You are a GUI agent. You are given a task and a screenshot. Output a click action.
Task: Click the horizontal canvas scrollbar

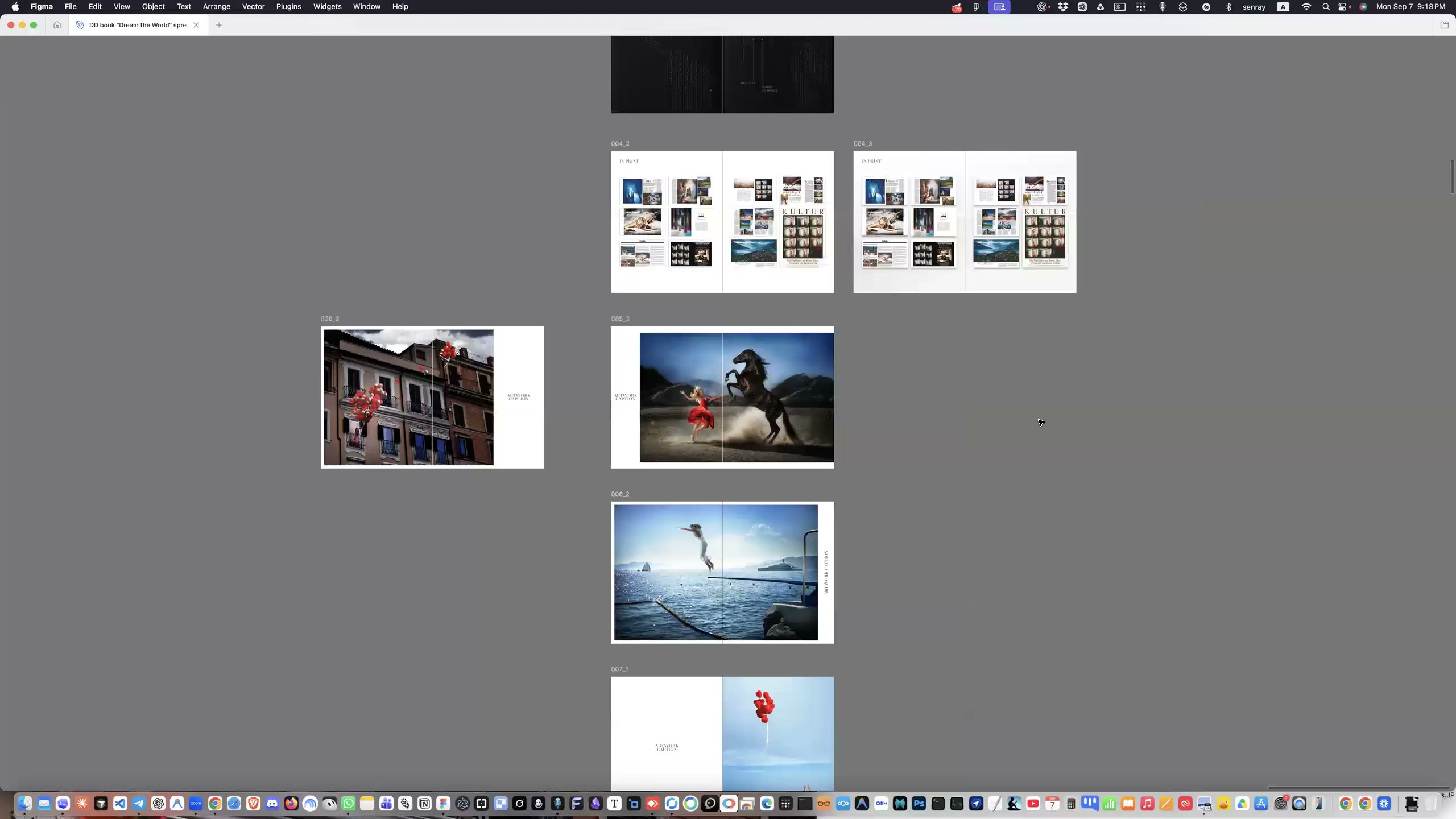tap(1358, 788)
